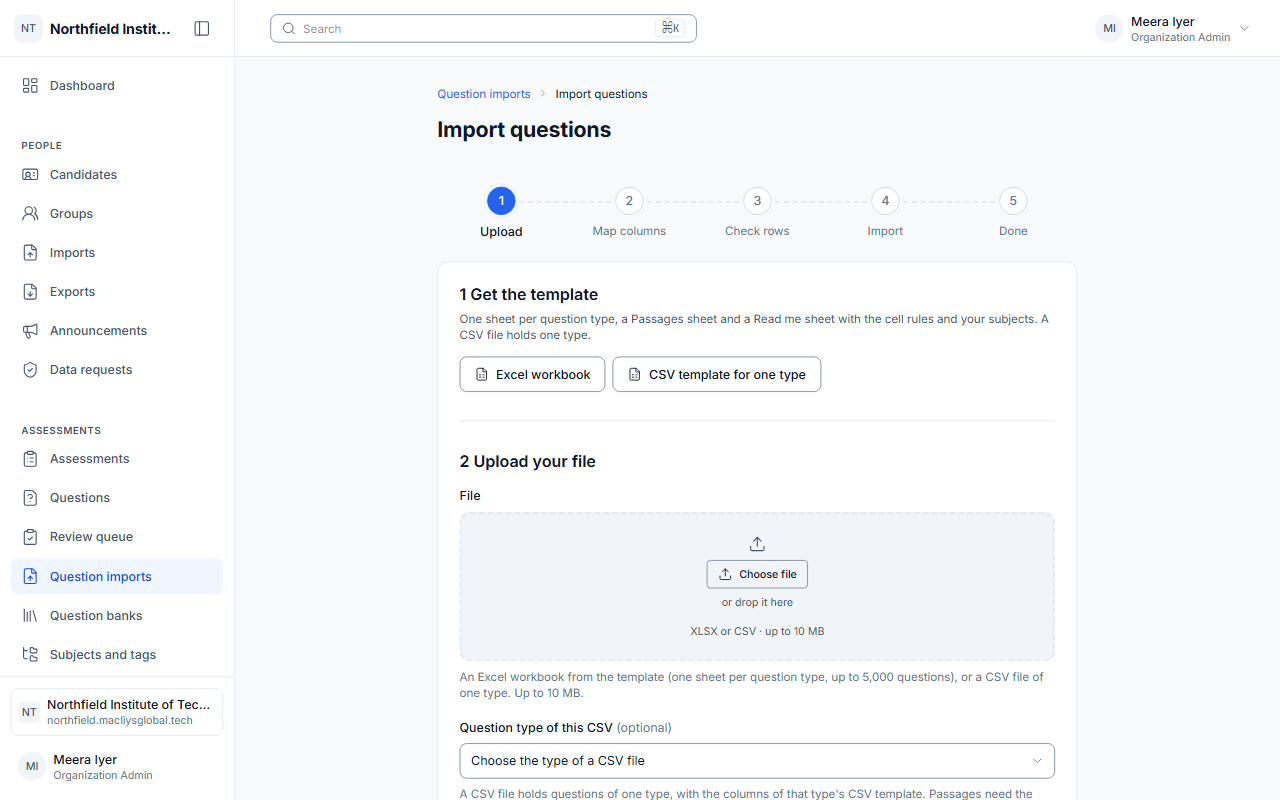Click the Subjects and tags tree icon
This screenshot has width=1280, height=800.
point(30,655)
